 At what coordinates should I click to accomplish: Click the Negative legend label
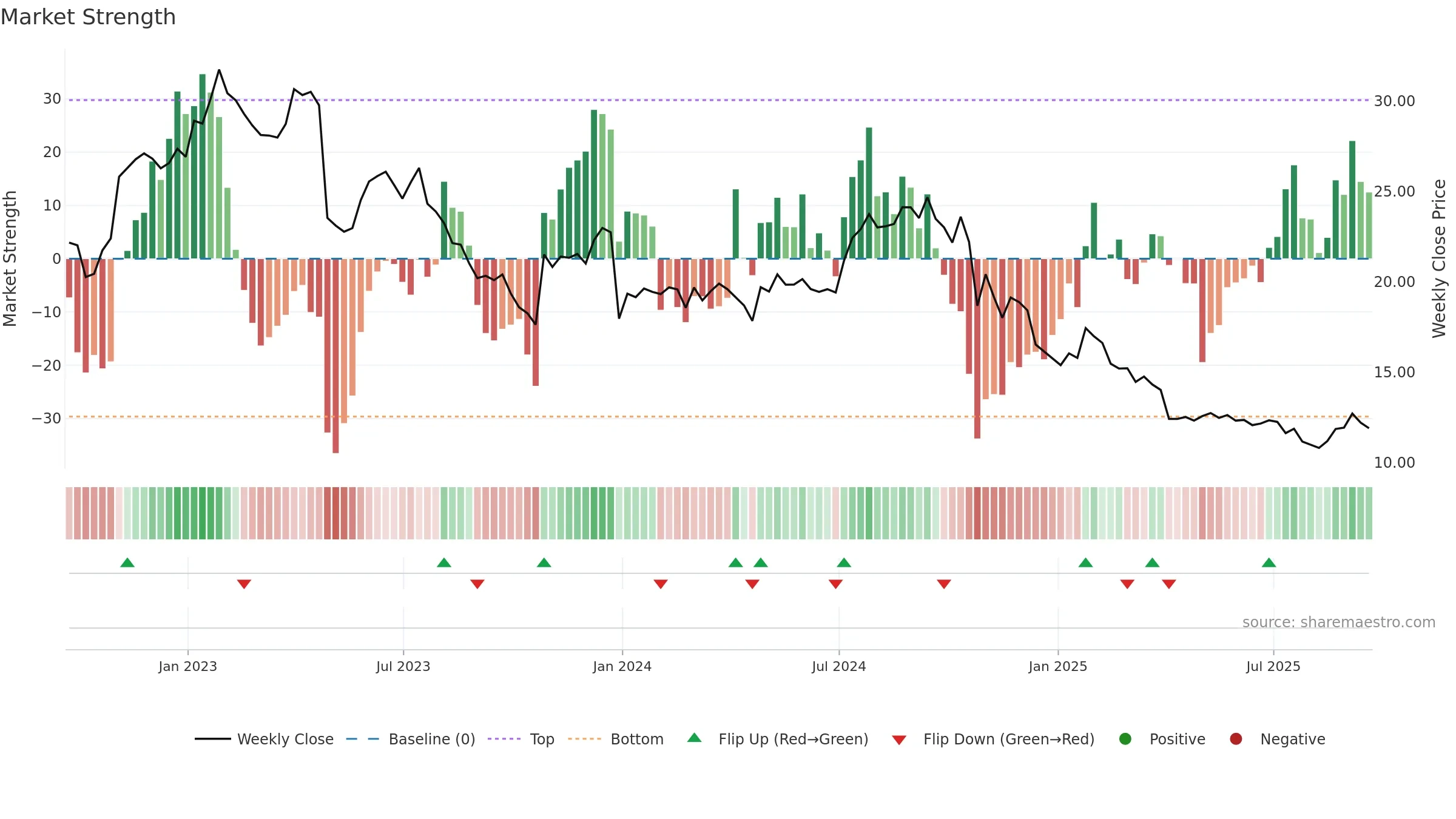tap(1293, 739)
